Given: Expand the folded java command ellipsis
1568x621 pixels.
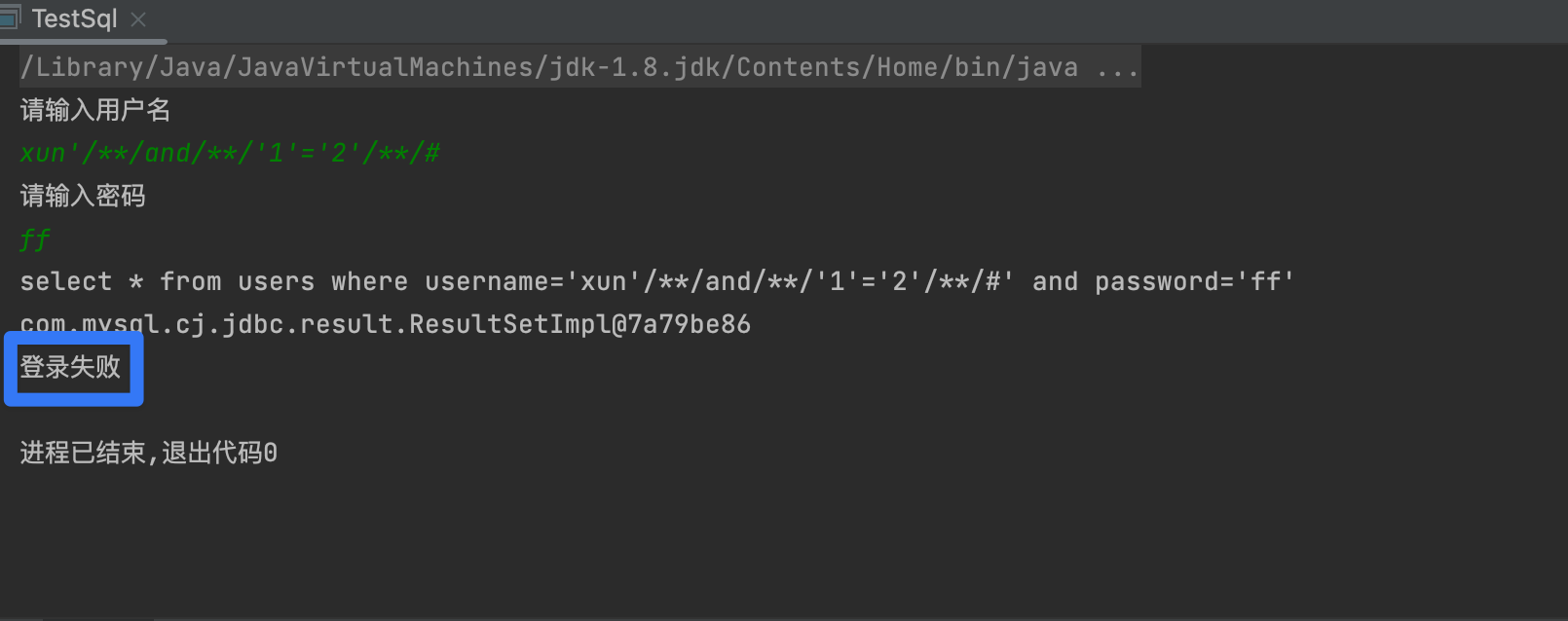Looking at the screenshot, I should pos(1117,67).
